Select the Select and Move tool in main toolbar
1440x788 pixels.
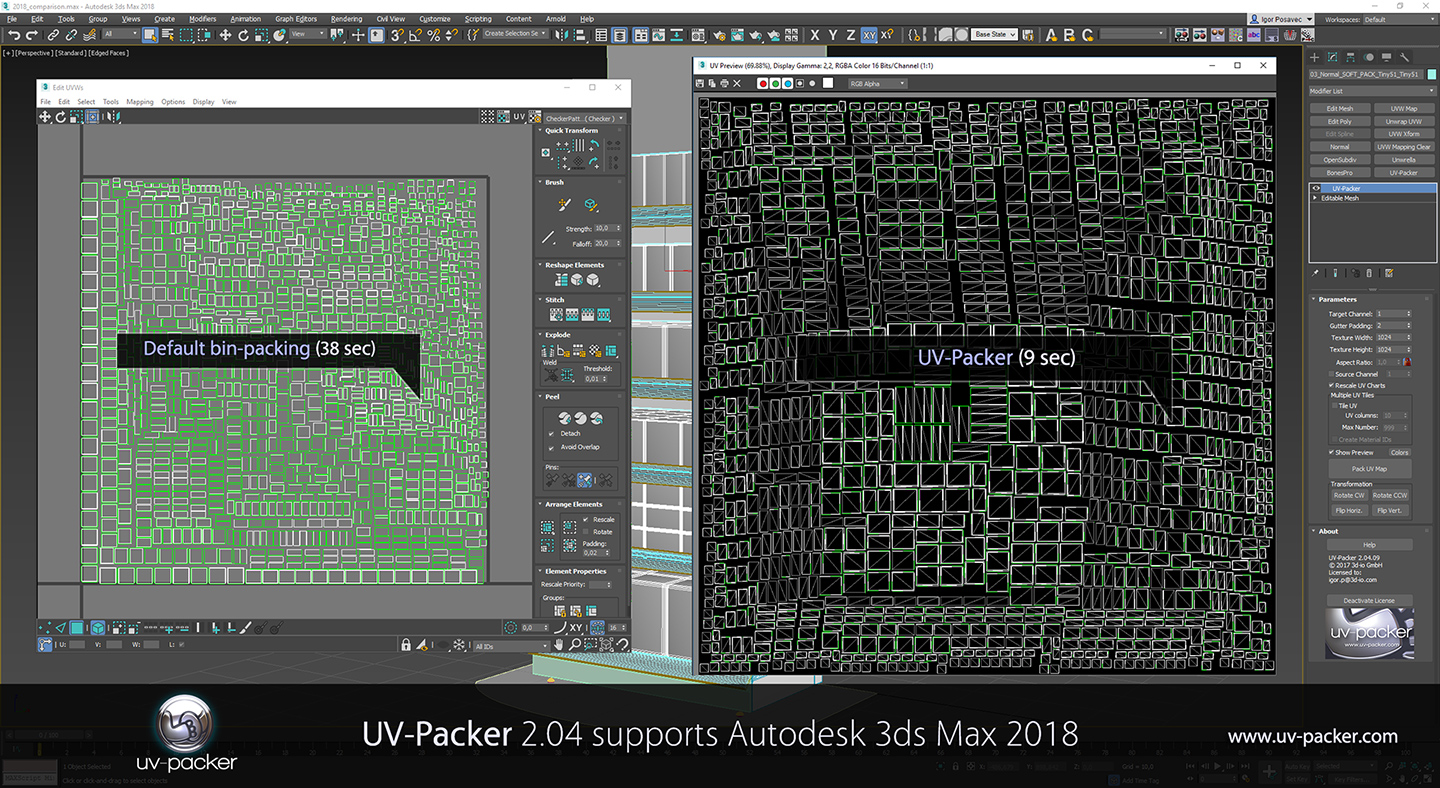tap(226, 35)
